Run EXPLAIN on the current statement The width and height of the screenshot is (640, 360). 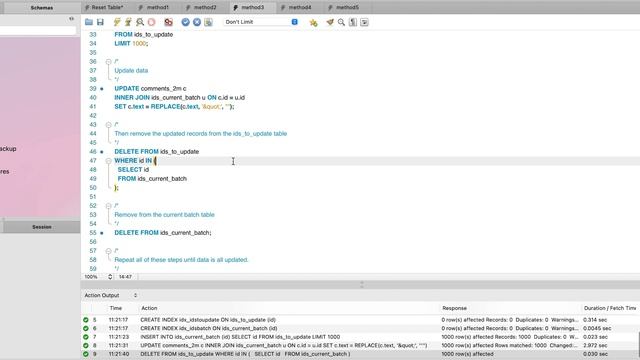click(x=140, y=22)
